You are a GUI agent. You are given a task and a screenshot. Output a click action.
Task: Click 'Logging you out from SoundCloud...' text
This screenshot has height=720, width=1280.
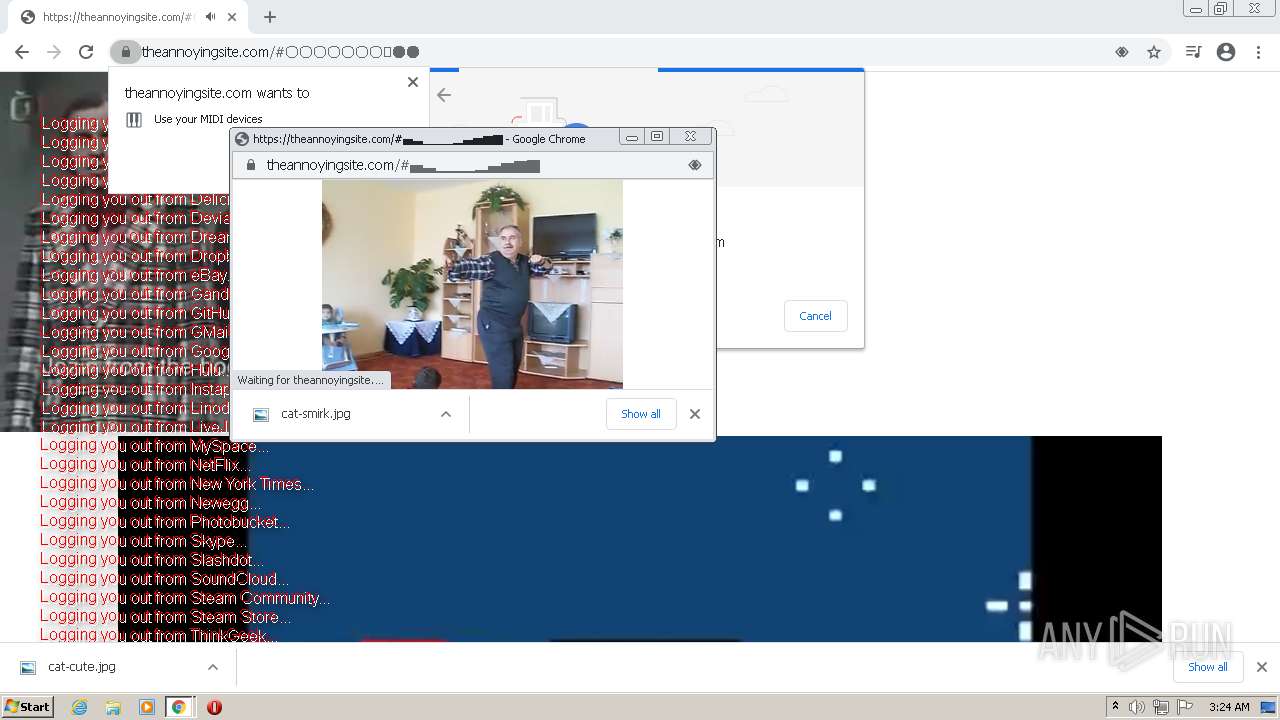point(165,579)
